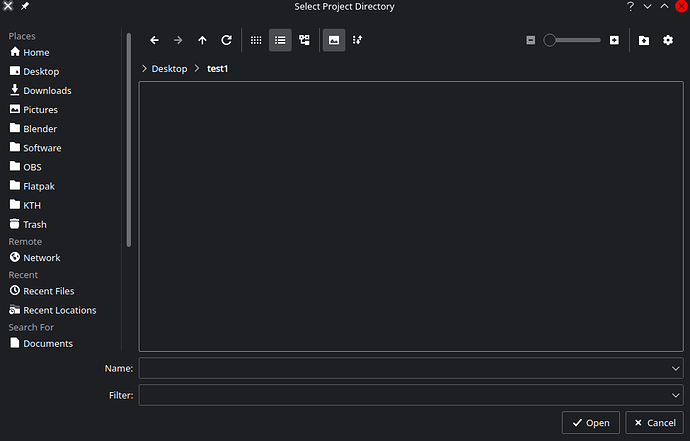This screenshot has height=441, width=690.
Task: Toggle the file preview panel
Action: (x=333, y=40)
